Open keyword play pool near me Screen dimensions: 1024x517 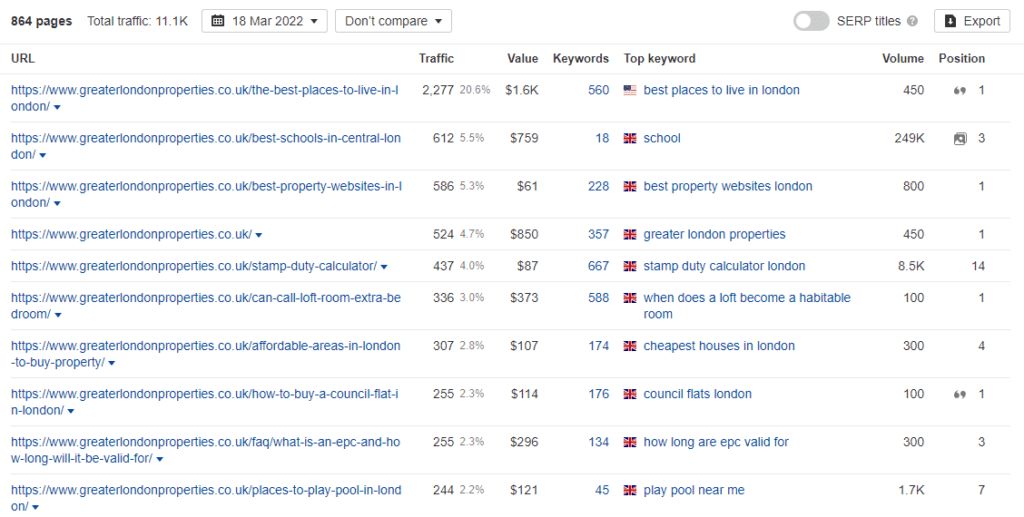(694, 490)
